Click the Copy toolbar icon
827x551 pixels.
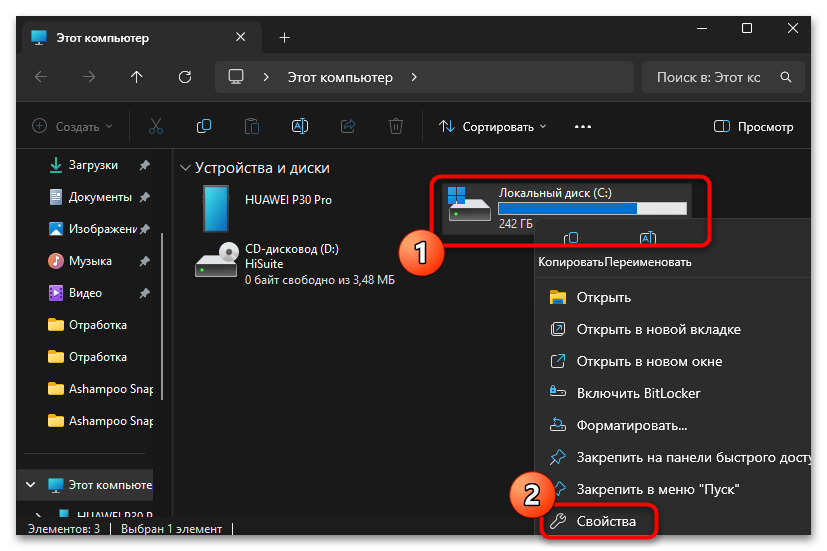point(204,127)
